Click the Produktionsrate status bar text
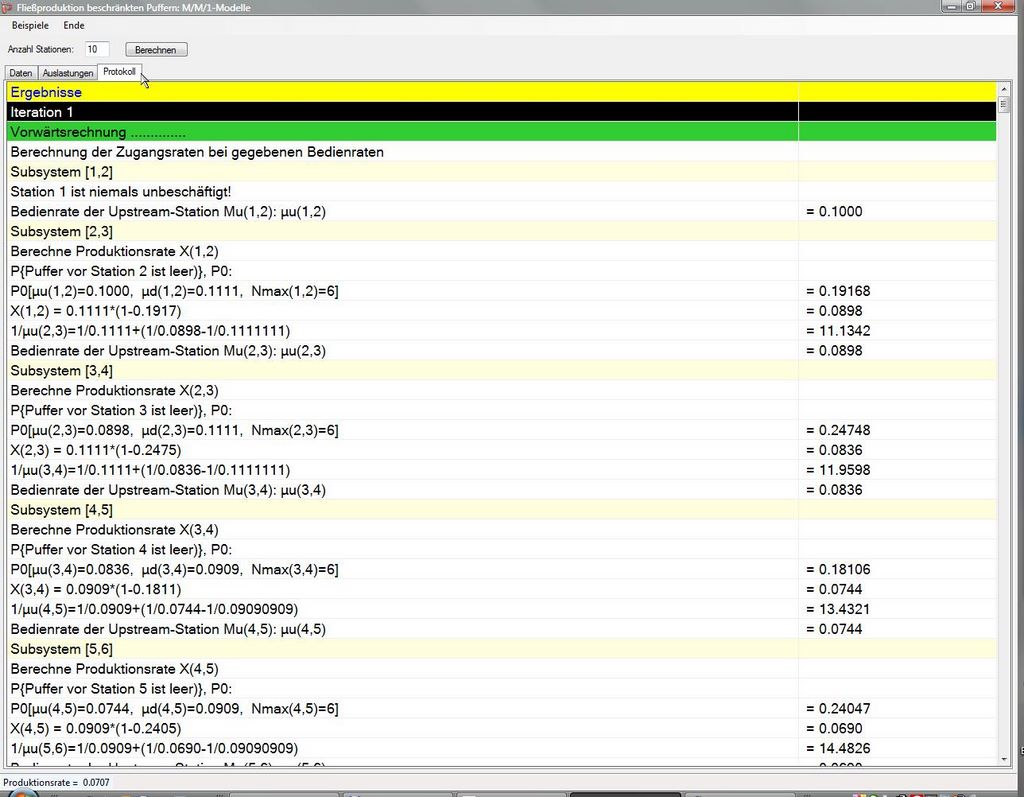This screenshot has width=1024, height=797. point(55,782)
